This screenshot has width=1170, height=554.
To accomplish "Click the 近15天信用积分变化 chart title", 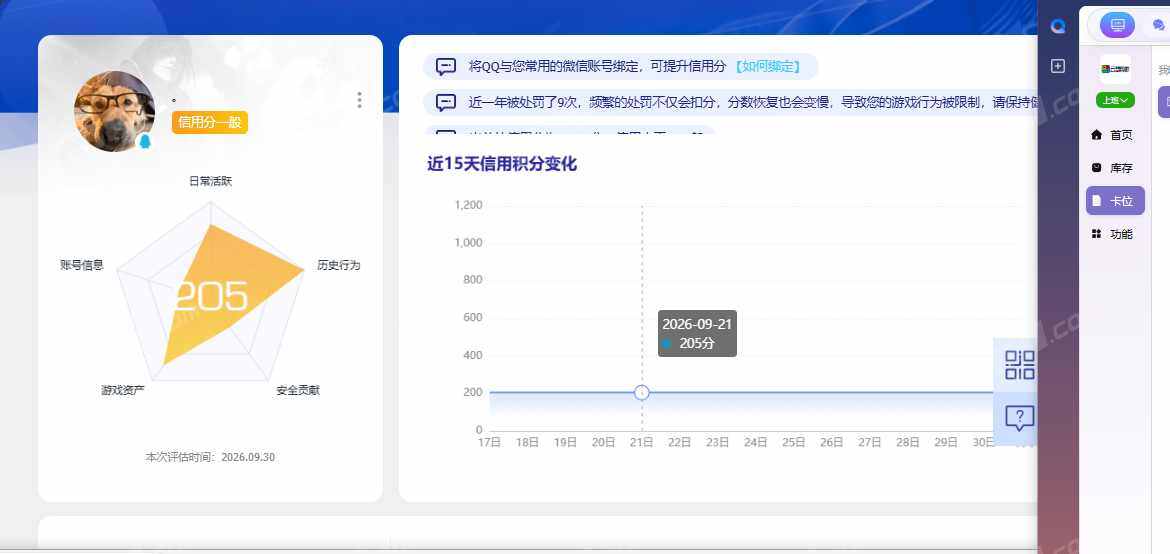I will click(502, 164).
